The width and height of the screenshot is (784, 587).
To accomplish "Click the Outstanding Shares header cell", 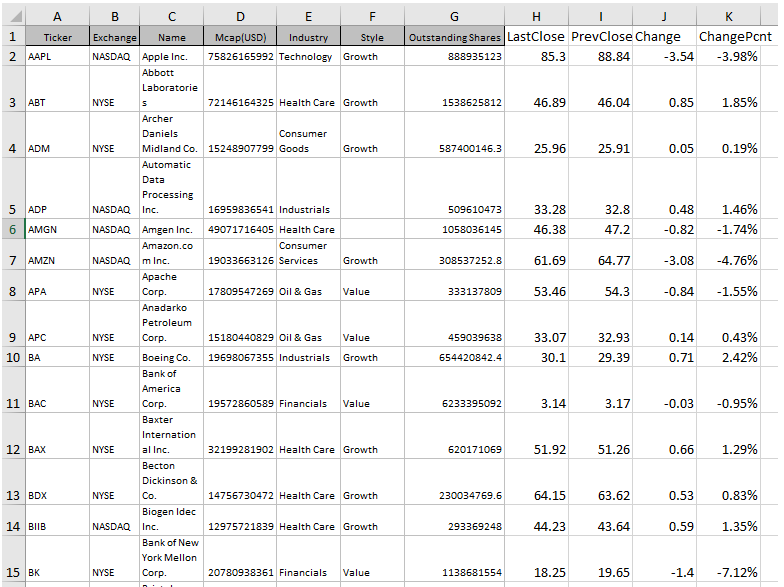I will point(455,37).
